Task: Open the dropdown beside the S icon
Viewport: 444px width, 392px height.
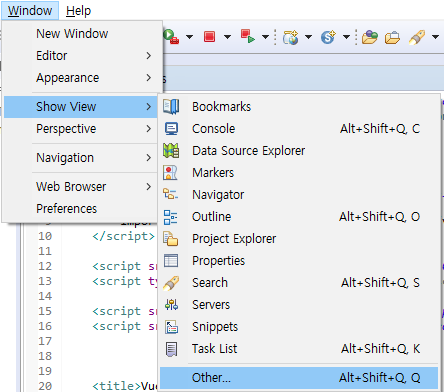Action: tap(347, 37)
